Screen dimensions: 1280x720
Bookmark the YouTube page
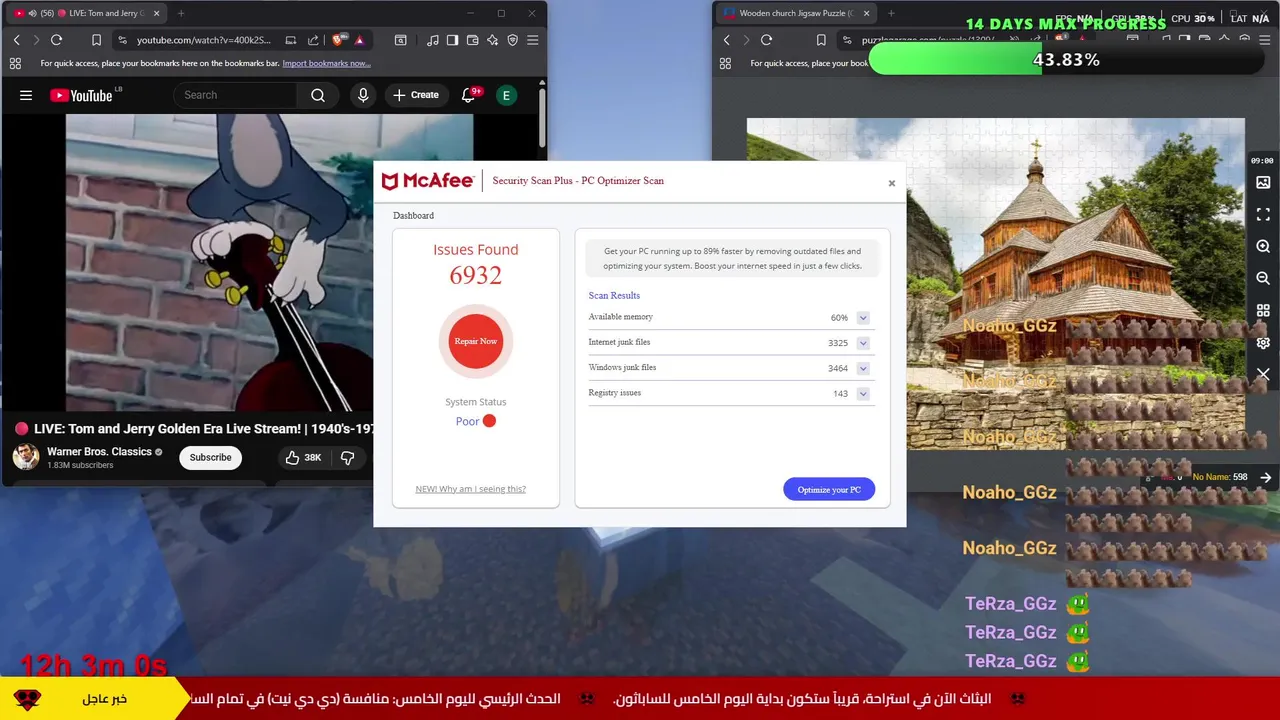pos(96,40)
